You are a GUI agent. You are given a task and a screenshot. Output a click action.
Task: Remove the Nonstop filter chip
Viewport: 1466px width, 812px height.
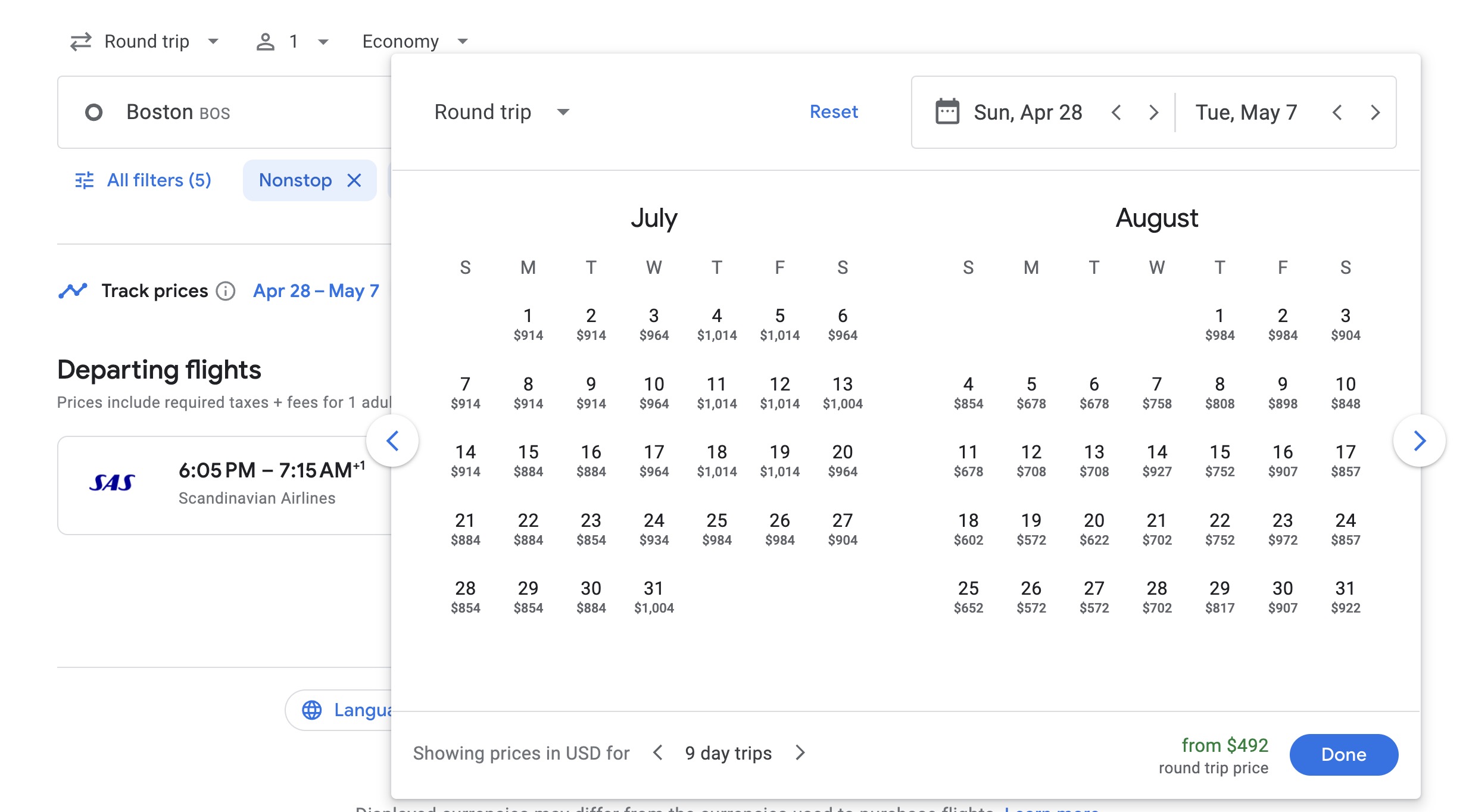point(354,180)
